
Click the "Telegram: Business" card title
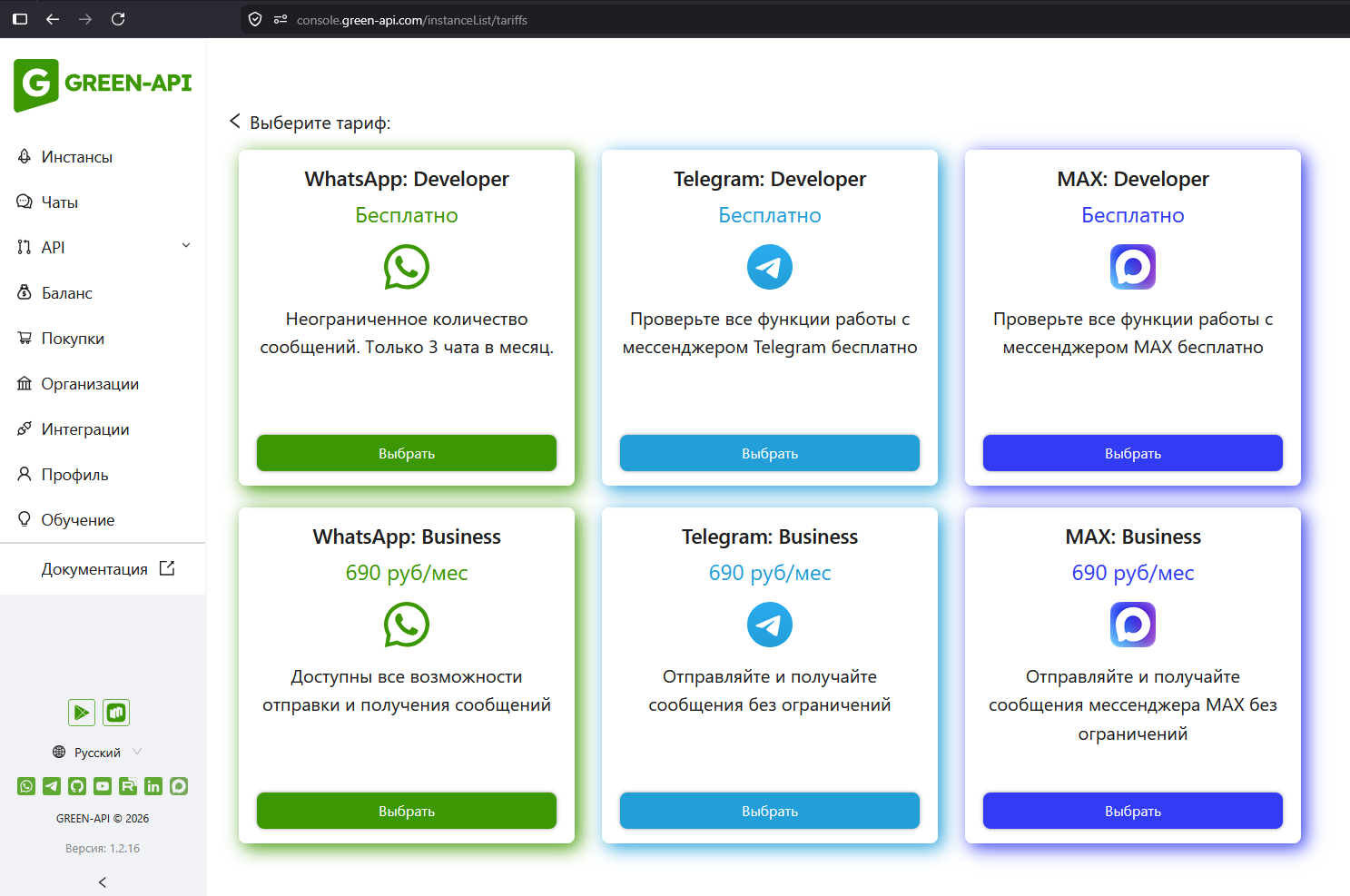click(x=770, y=537)
